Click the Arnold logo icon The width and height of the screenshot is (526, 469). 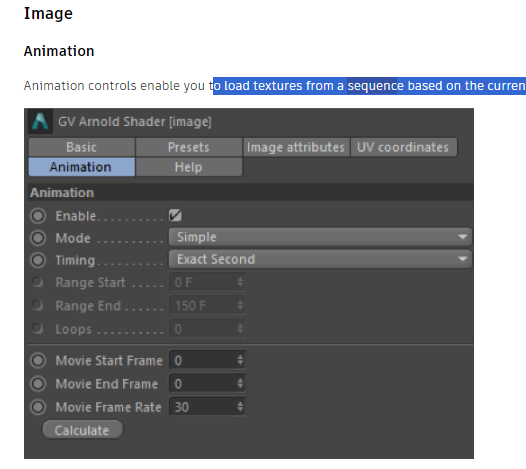[40, 121]
